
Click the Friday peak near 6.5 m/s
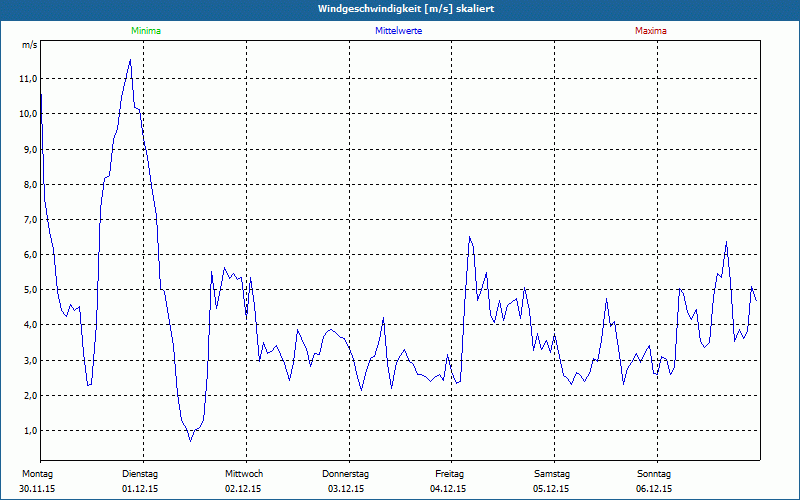tap(469, 237)
